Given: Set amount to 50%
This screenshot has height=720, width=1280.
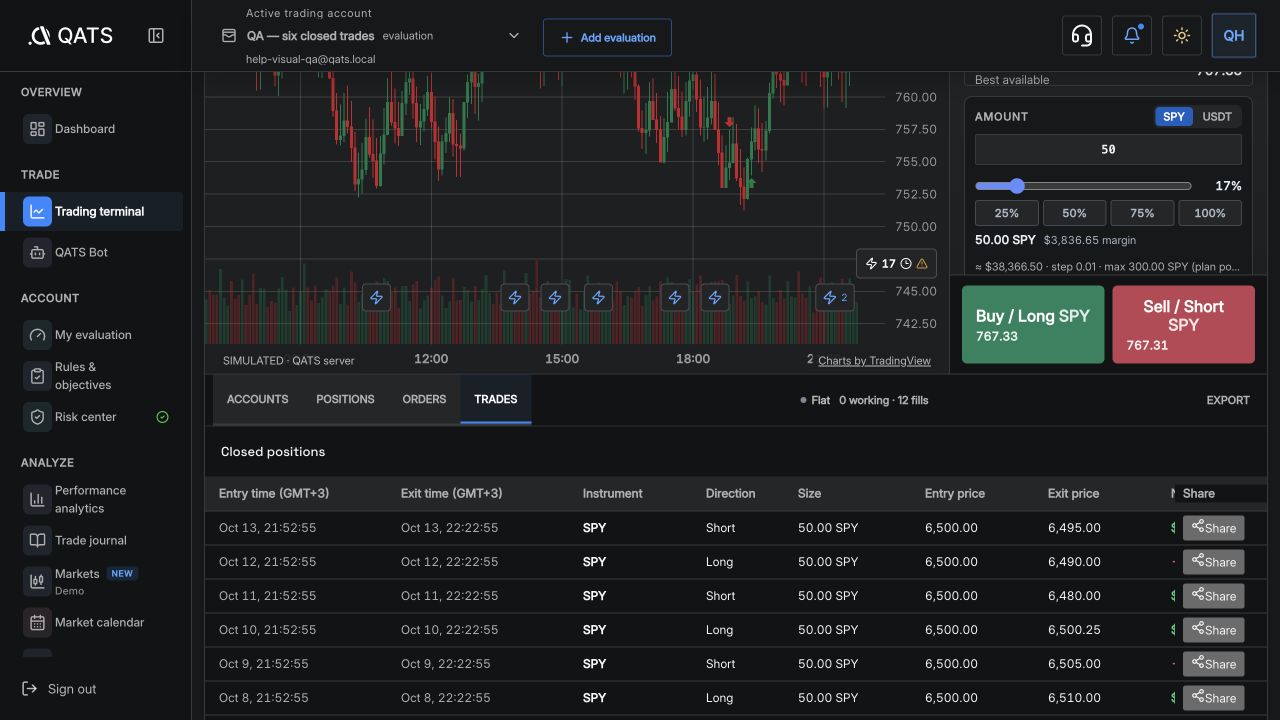Looking at the screenshot, I should [x=1074, y=213].
